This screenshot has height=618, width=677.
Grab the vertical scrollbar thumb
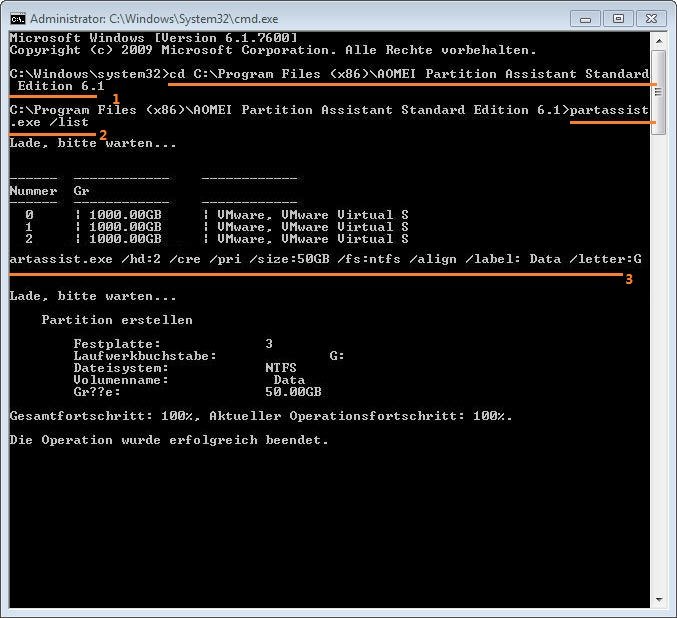(659, 92)
